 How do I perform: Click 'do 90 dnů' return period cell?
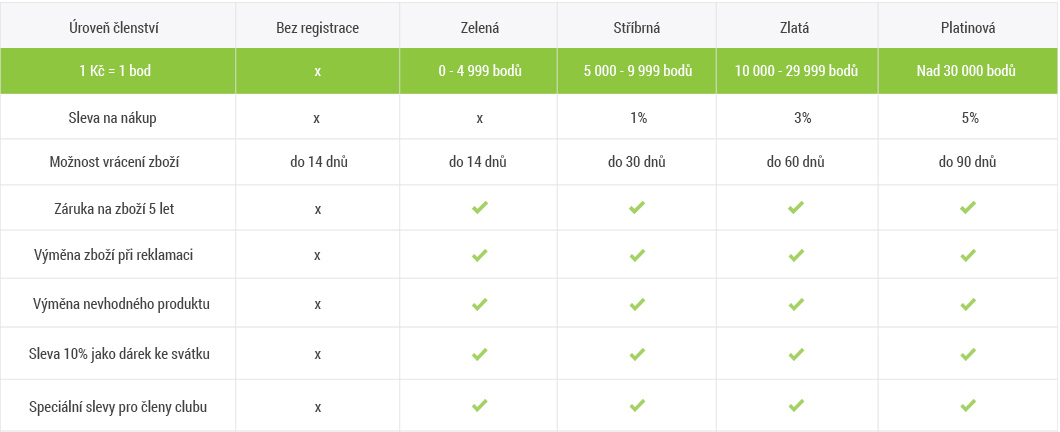click(967, 162)
